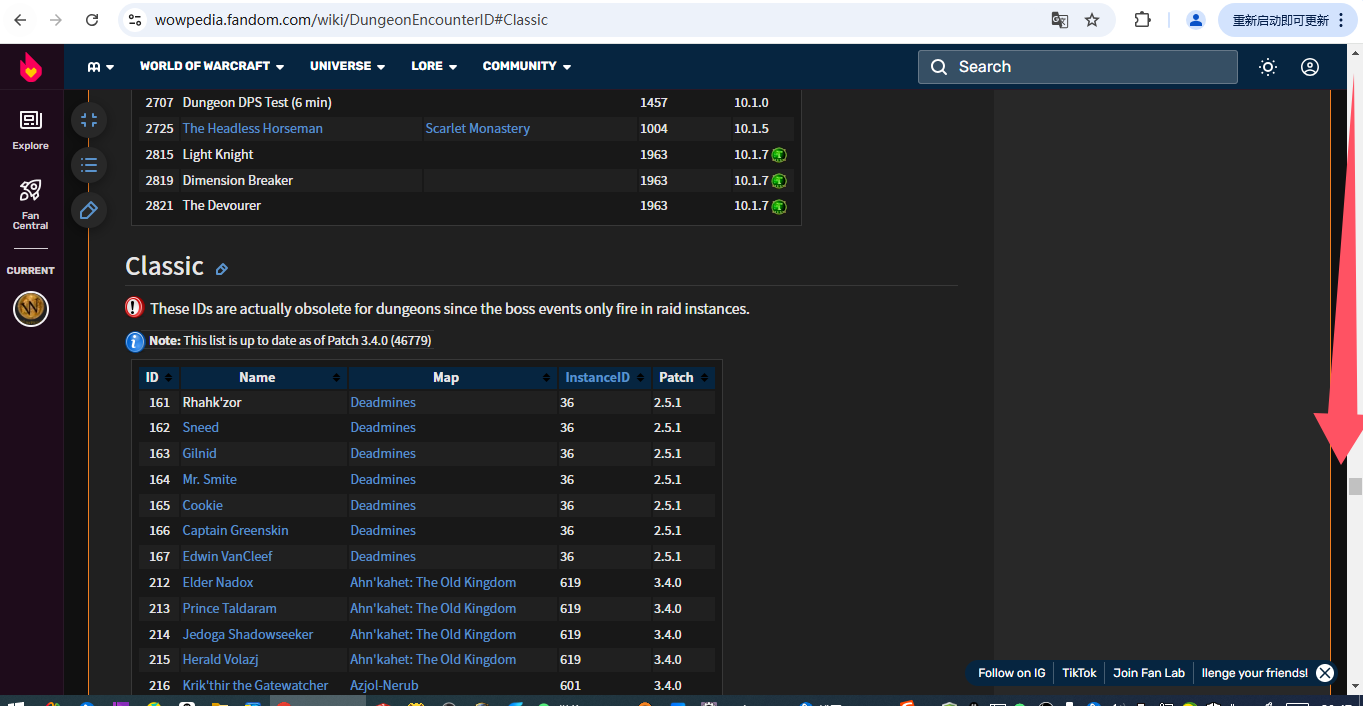Click the Wowpedia wiki round logo

pos(31,308)
